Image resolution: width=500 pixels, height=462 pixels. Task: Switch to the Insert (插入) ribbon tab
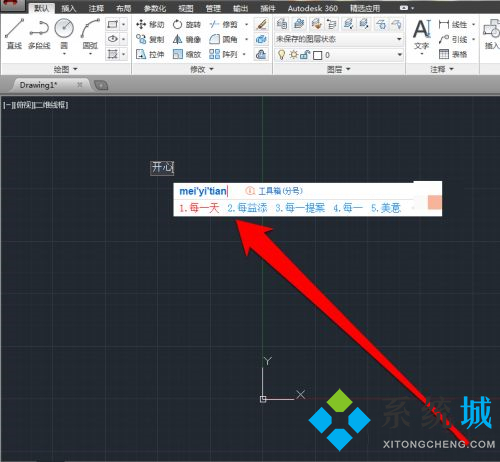click(69, 8)
